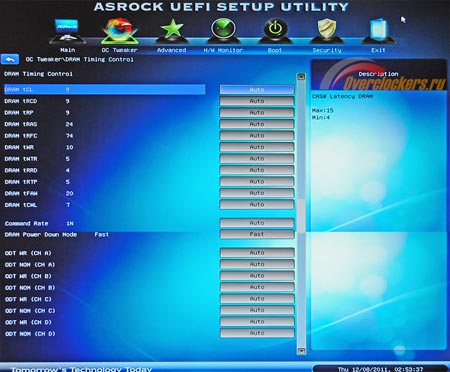The image size is (450, 372).
Task: Open the DRAM tRTP Auto selector
Action: (x=257, y=182)
